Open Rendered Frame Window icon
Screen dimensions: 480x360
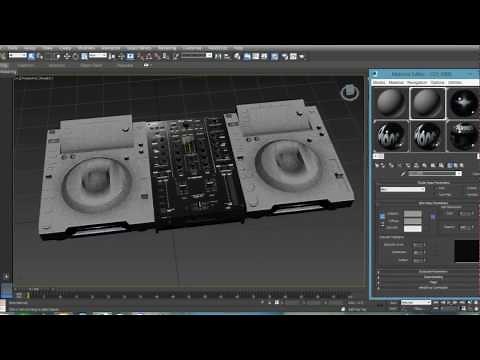293,56
